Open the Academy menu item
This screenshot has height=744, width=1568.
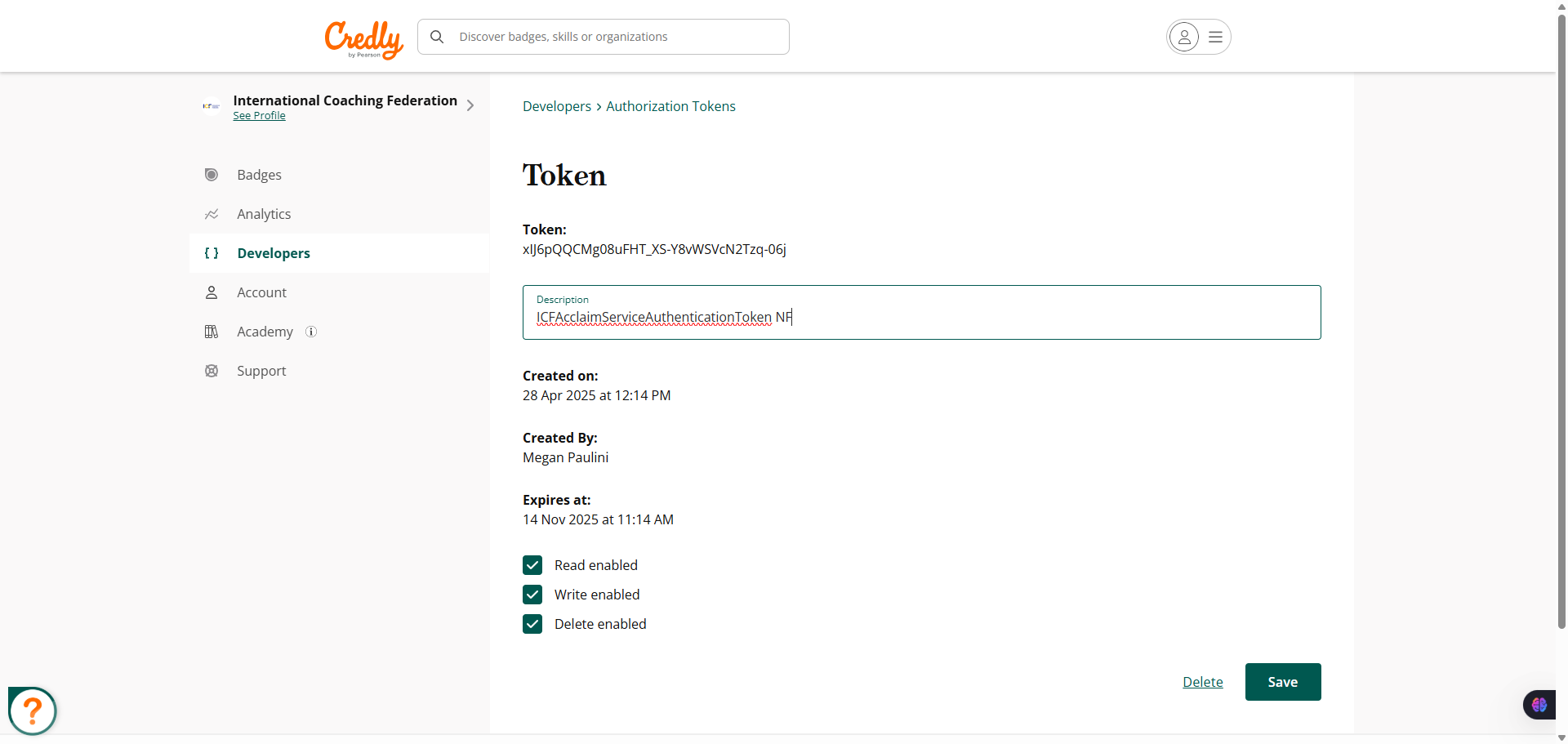tap(340, 332)
